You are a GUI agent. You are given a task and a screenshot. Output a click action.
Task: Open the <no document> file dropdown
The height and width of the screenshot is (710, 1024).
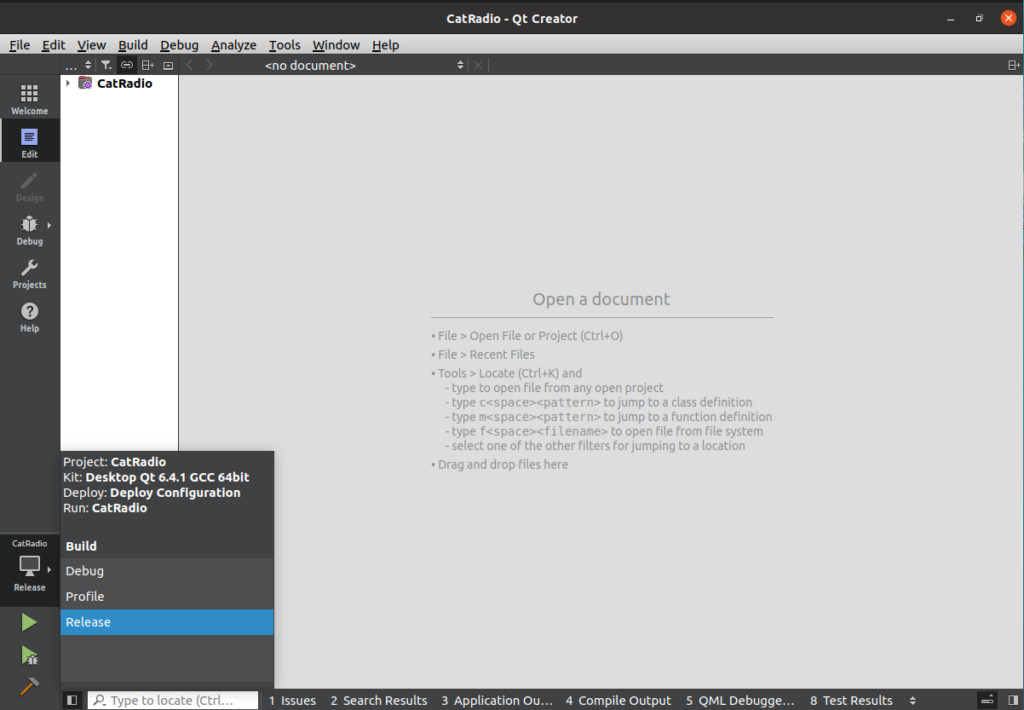pos(363,65)
